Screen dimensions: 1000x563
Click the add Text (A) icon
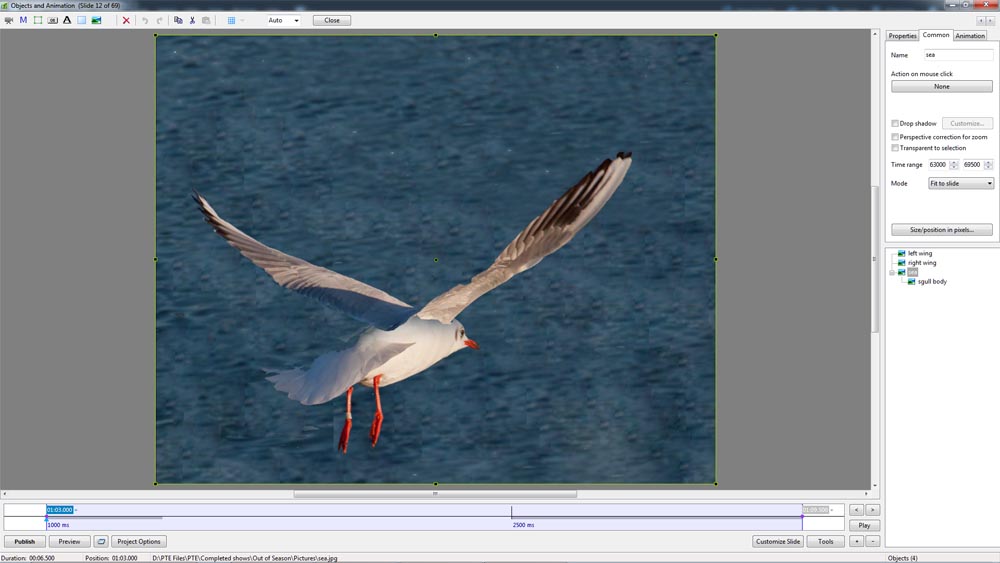[x=67, y=20]
